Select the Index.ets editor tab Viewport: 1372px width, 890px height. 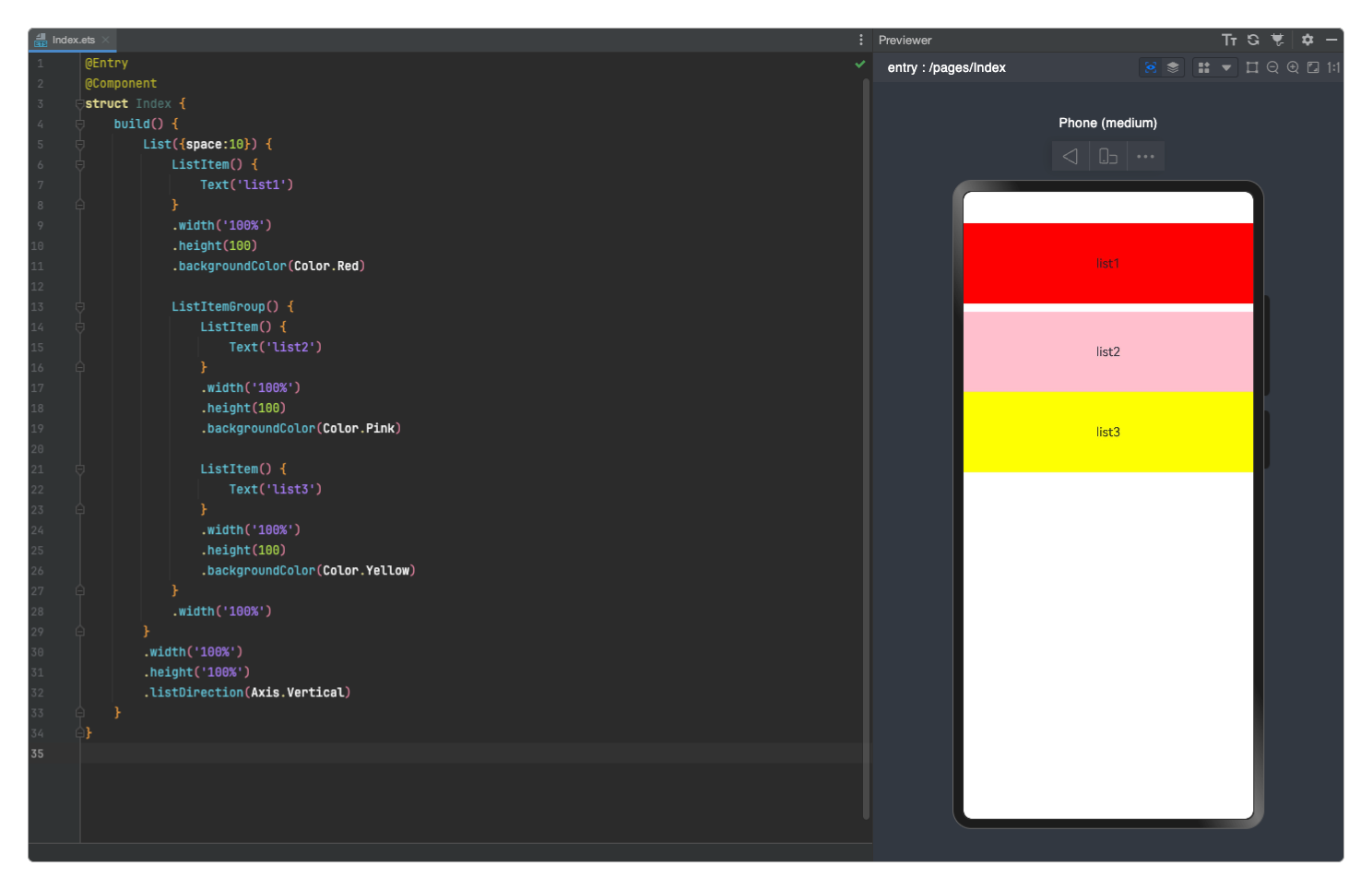[73, 40]
